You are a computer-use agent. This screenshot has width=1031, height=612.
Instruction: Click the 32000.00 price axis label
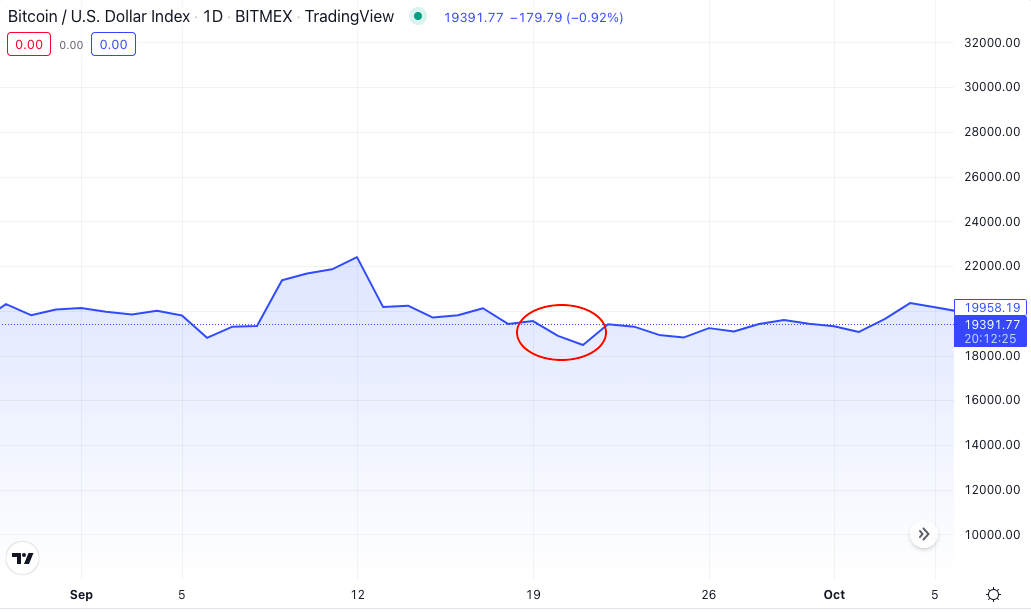coord(992,43)
